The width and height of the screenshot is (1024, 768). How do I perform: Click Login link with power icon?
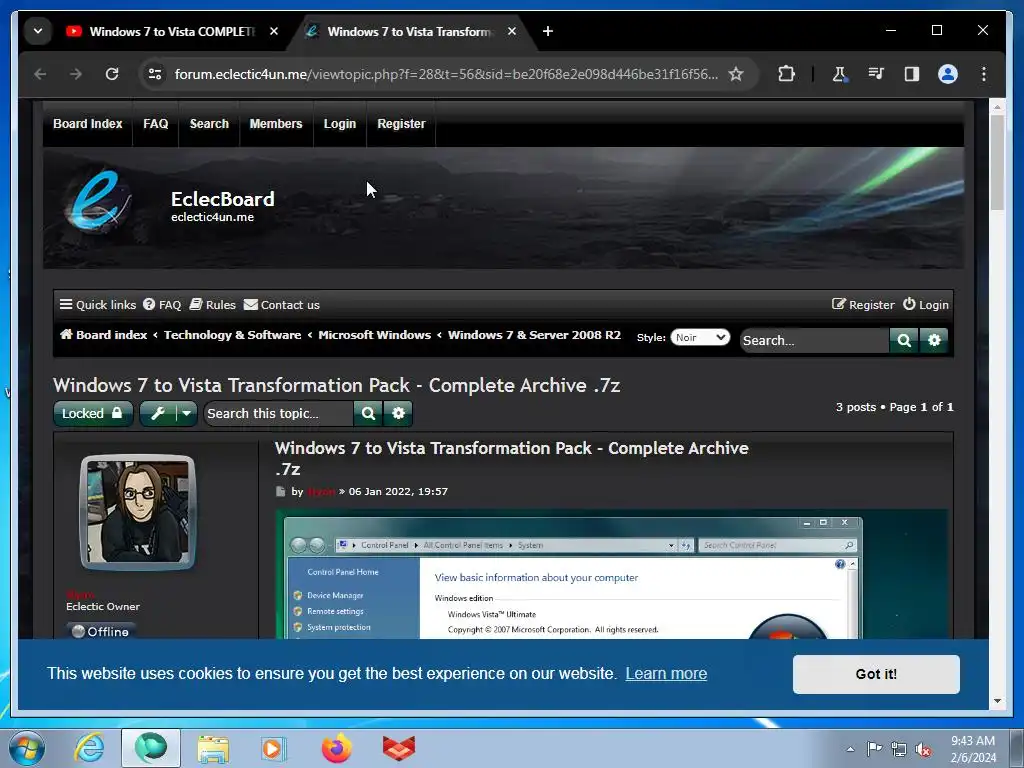tap(925, 305)
